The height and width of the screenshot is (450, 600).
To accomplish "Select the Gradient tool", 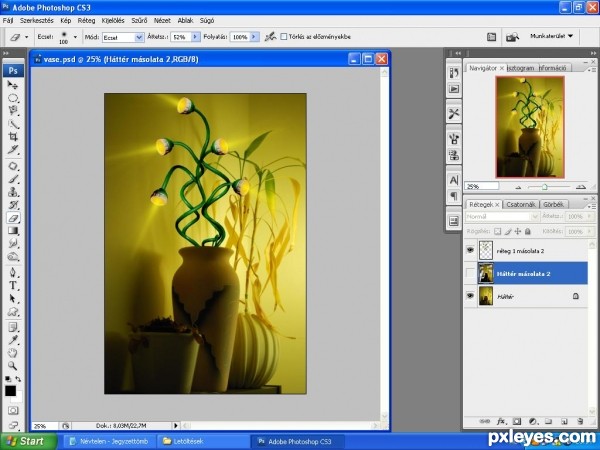I will [x=13, y=231].
